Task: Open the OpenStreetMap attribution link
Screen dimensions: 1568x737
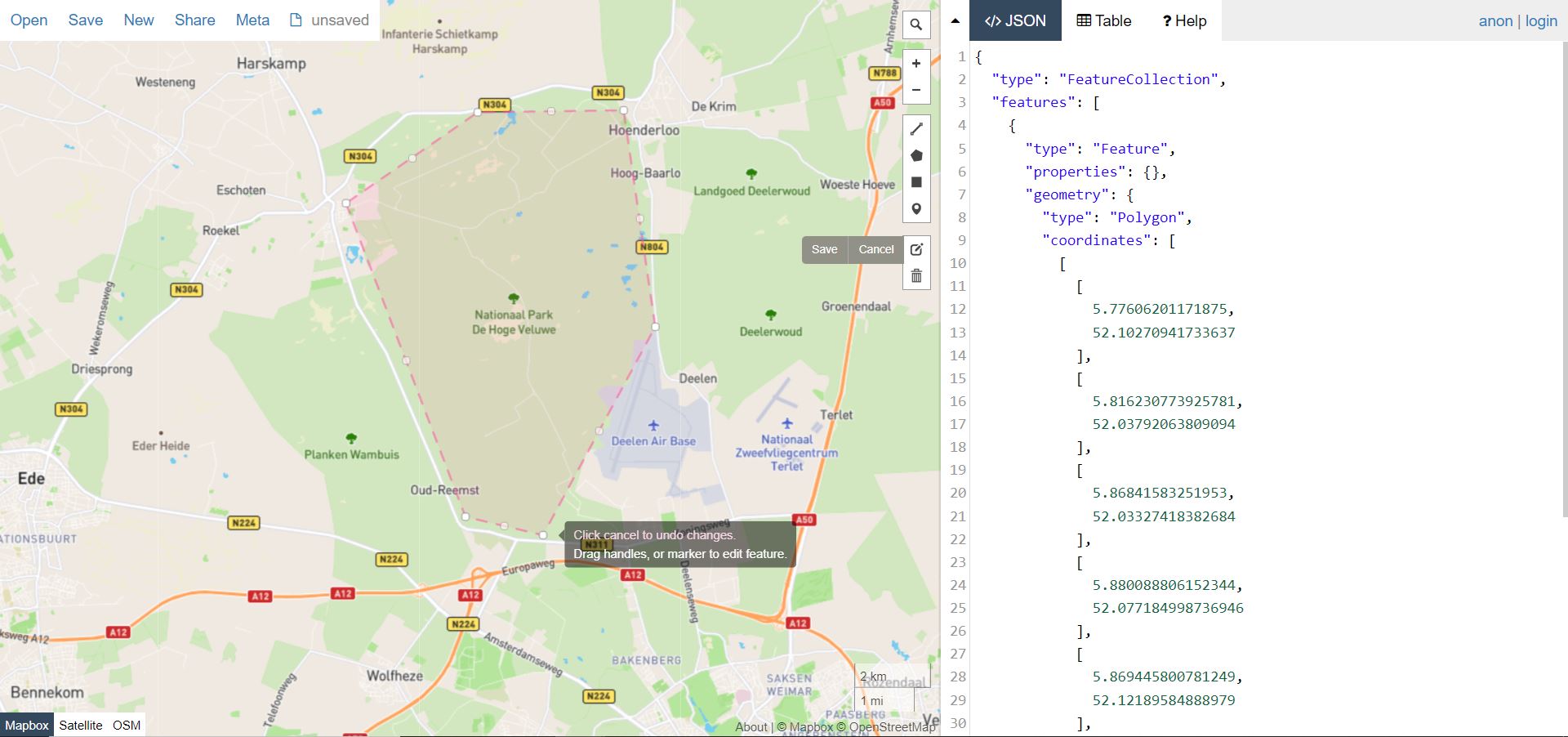Action: pos(886,726)
